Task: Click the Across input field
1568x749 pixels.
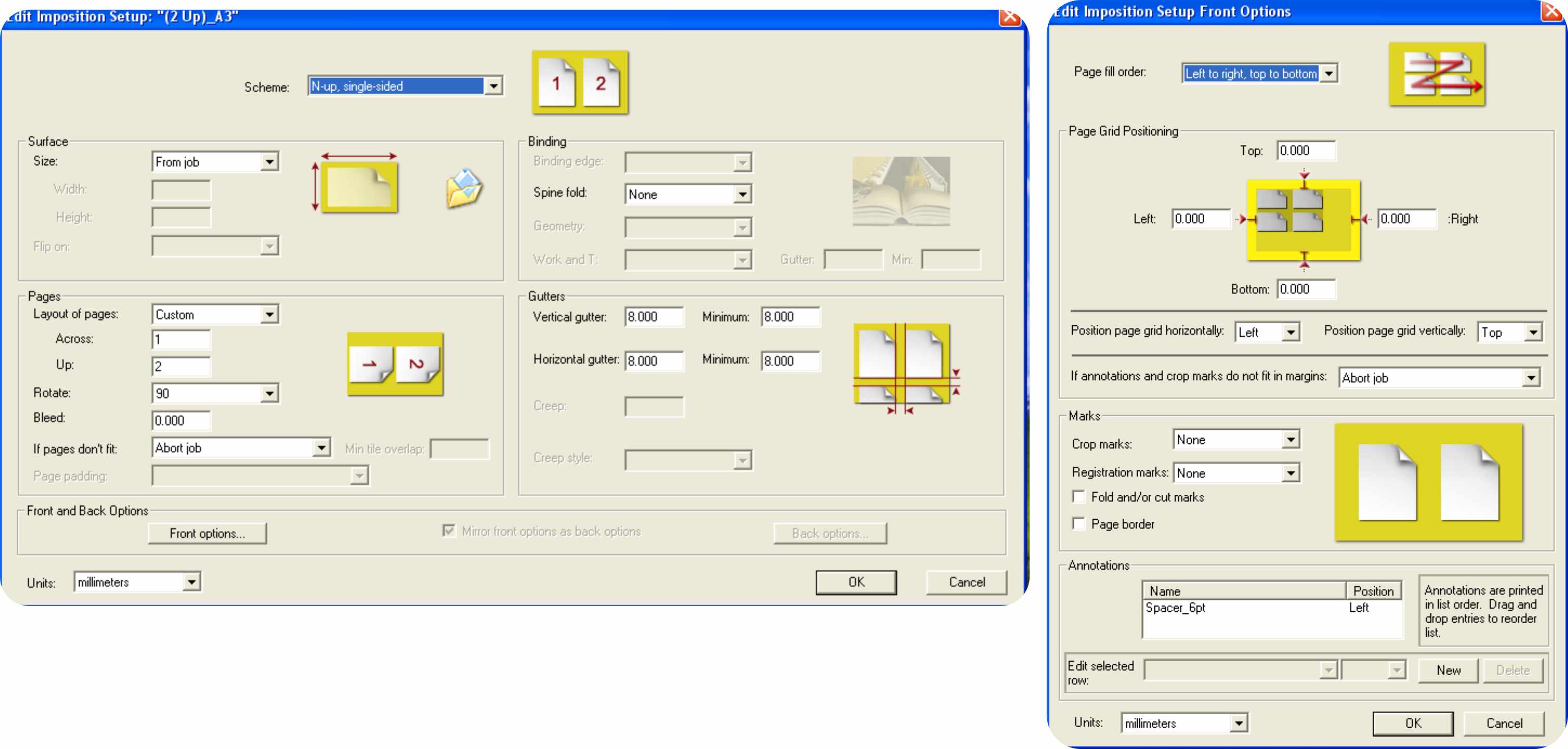Action: (181, 340)
